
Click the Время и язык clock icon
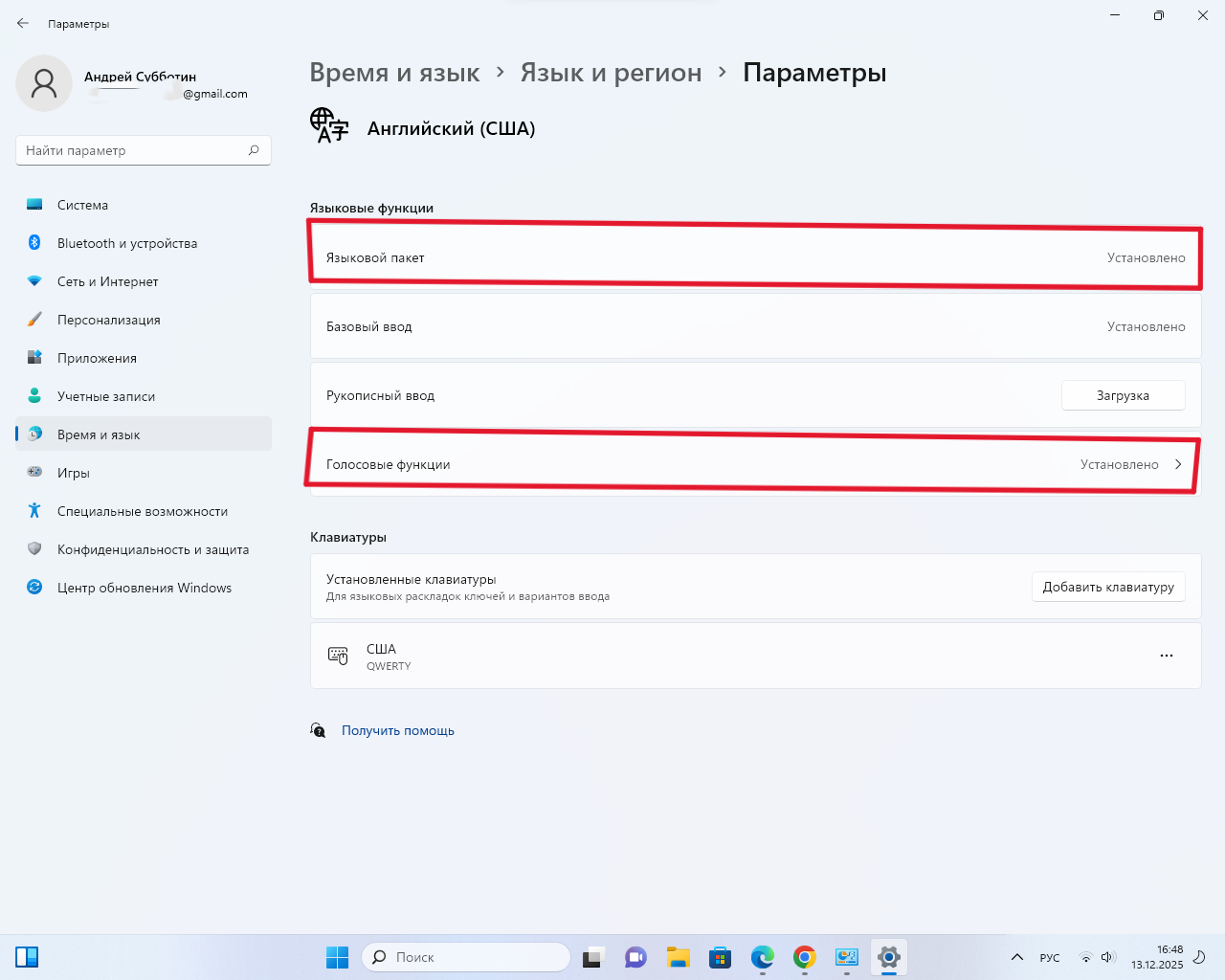coord(34,434)
